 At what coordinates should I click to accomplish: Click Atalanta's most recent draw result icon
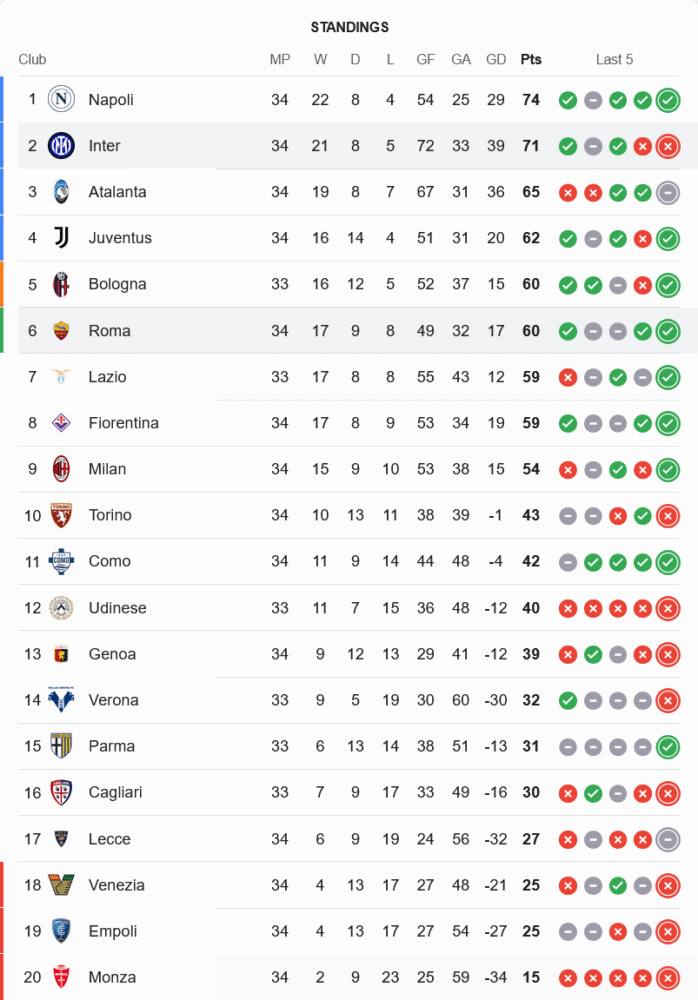(668, 192)
